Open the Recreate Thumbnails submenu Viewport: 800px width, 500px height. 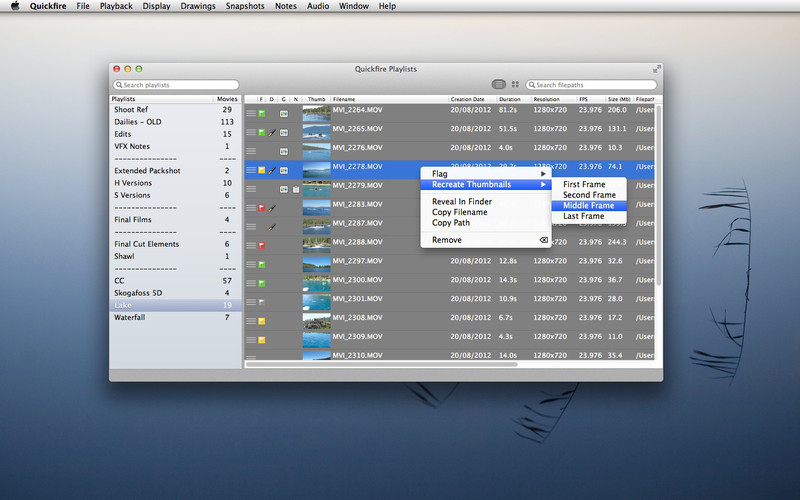[x=486, y=184]
